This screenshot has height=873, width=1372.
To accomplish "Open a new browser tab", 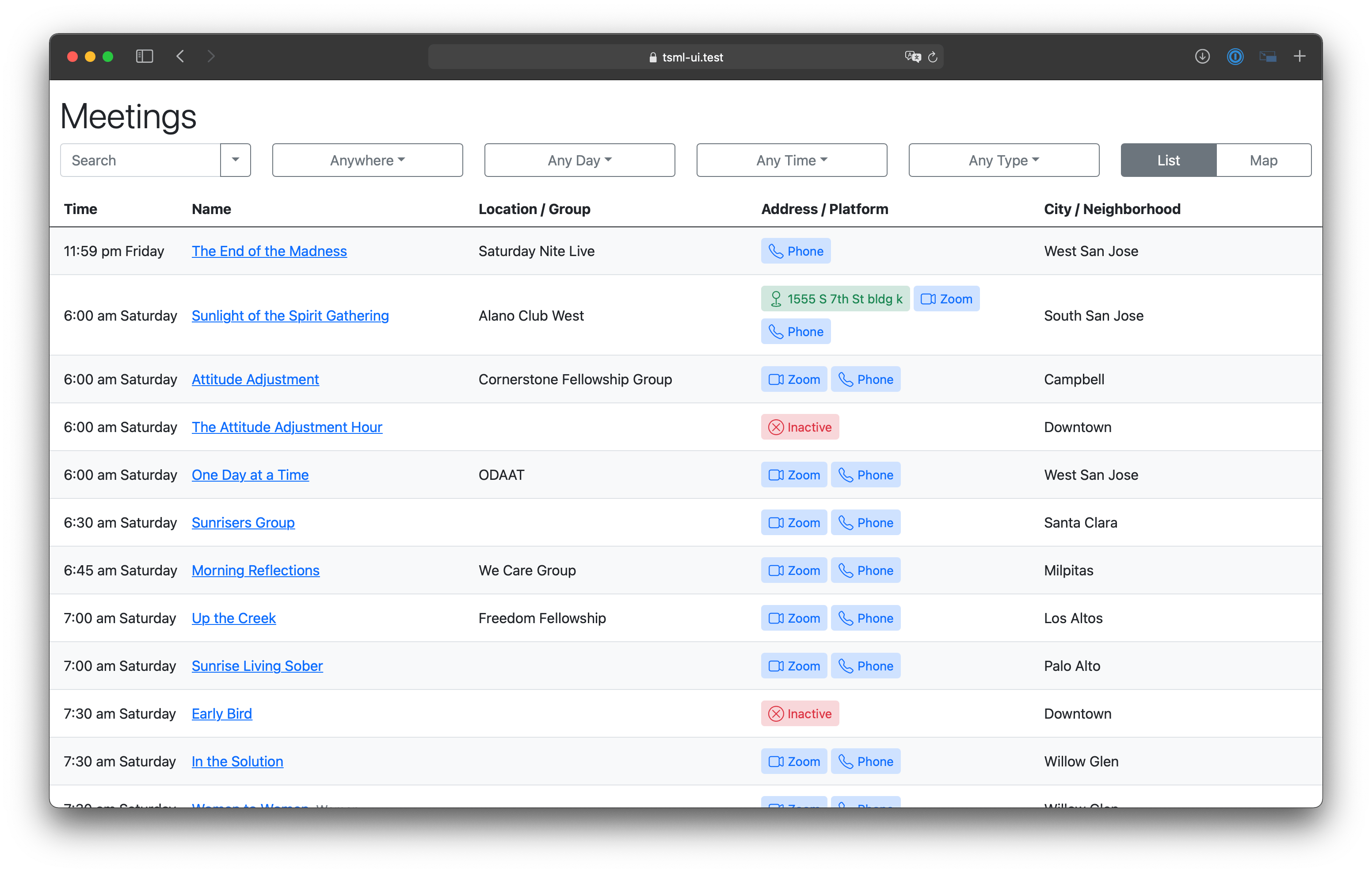I will point(1300,56).
